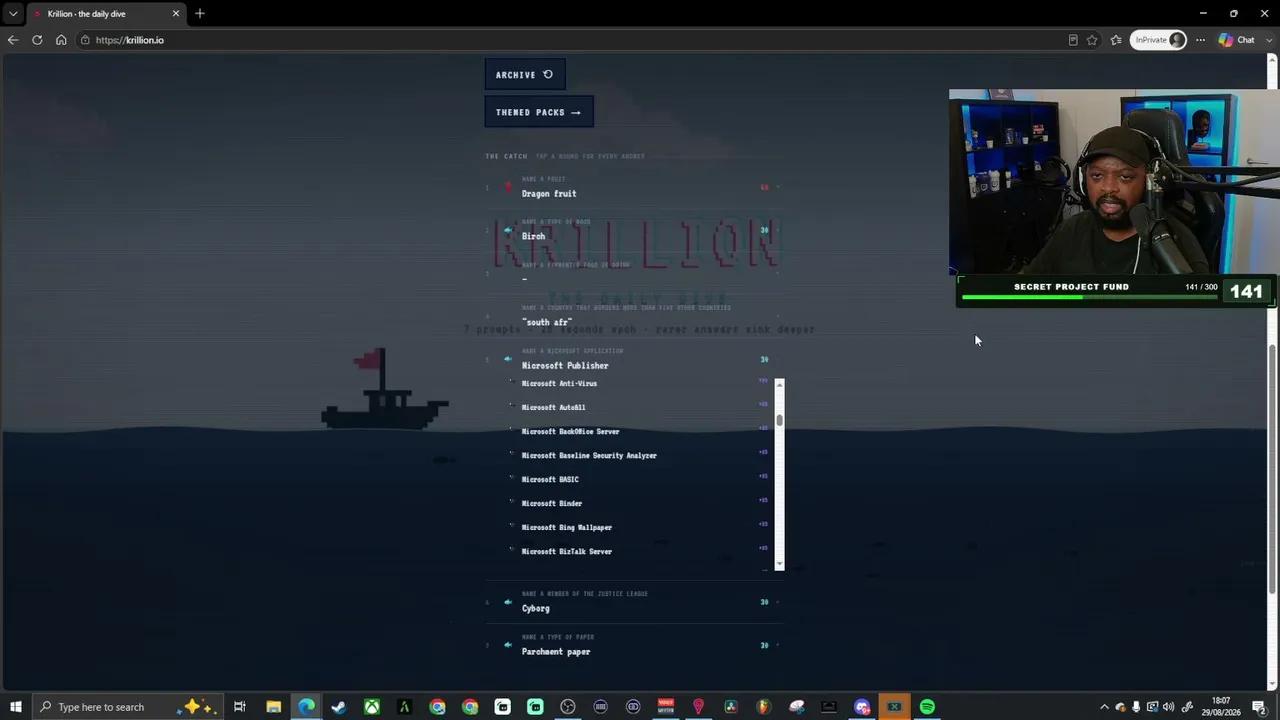Expand the "south afr" round
Viewport: 1280px width, 720px height.
pos(635,316)
